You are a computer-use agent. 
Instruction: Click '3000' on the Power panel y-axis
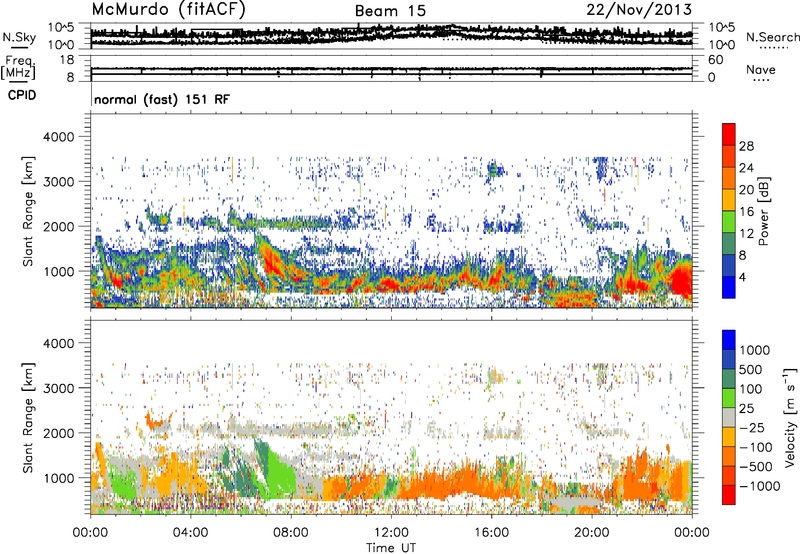click(x=59, y=182)
